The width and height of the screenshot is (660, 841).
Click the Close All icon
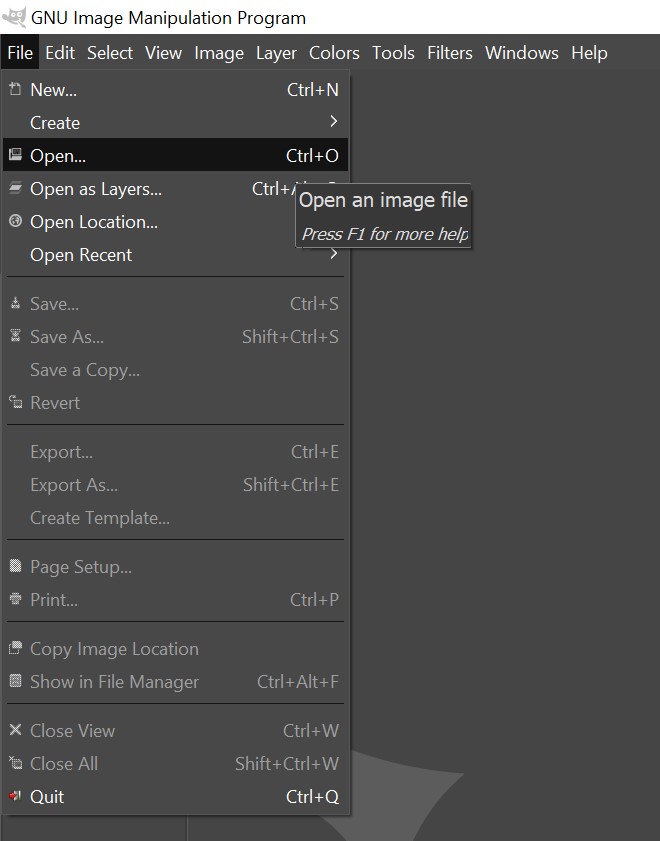coord(16,763)
